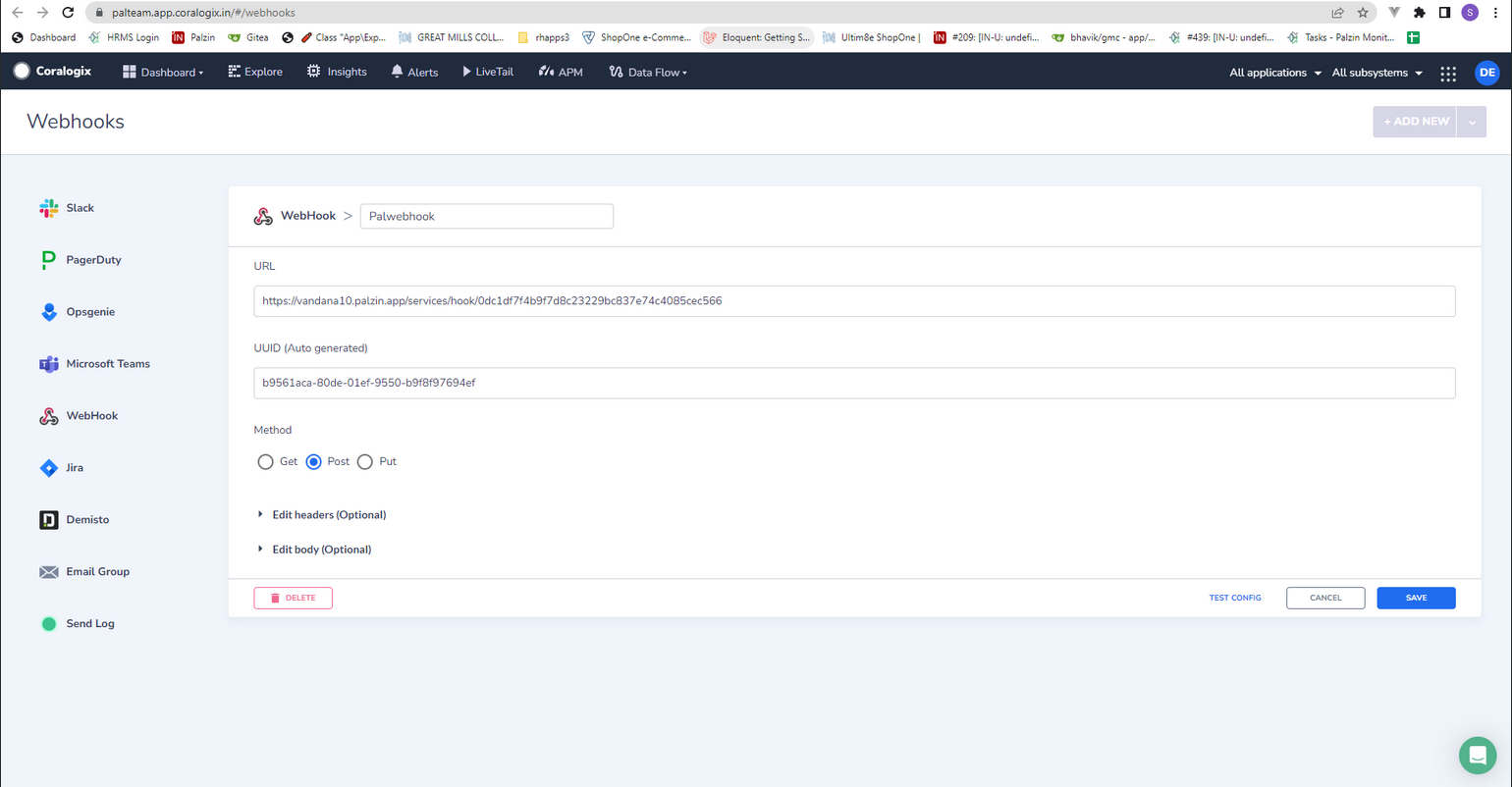Click the Email Group envelope icon
This screenshot has width=1512, height=787.
48,572
